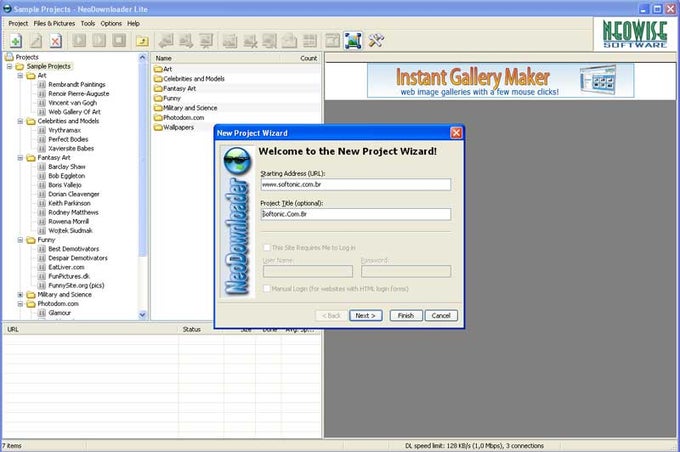Click the NeoDownloader sunglasses globe icon in wizard
The width and height of the screenshot is (680, 452).
pyautogui.click(x=237, y=161)
